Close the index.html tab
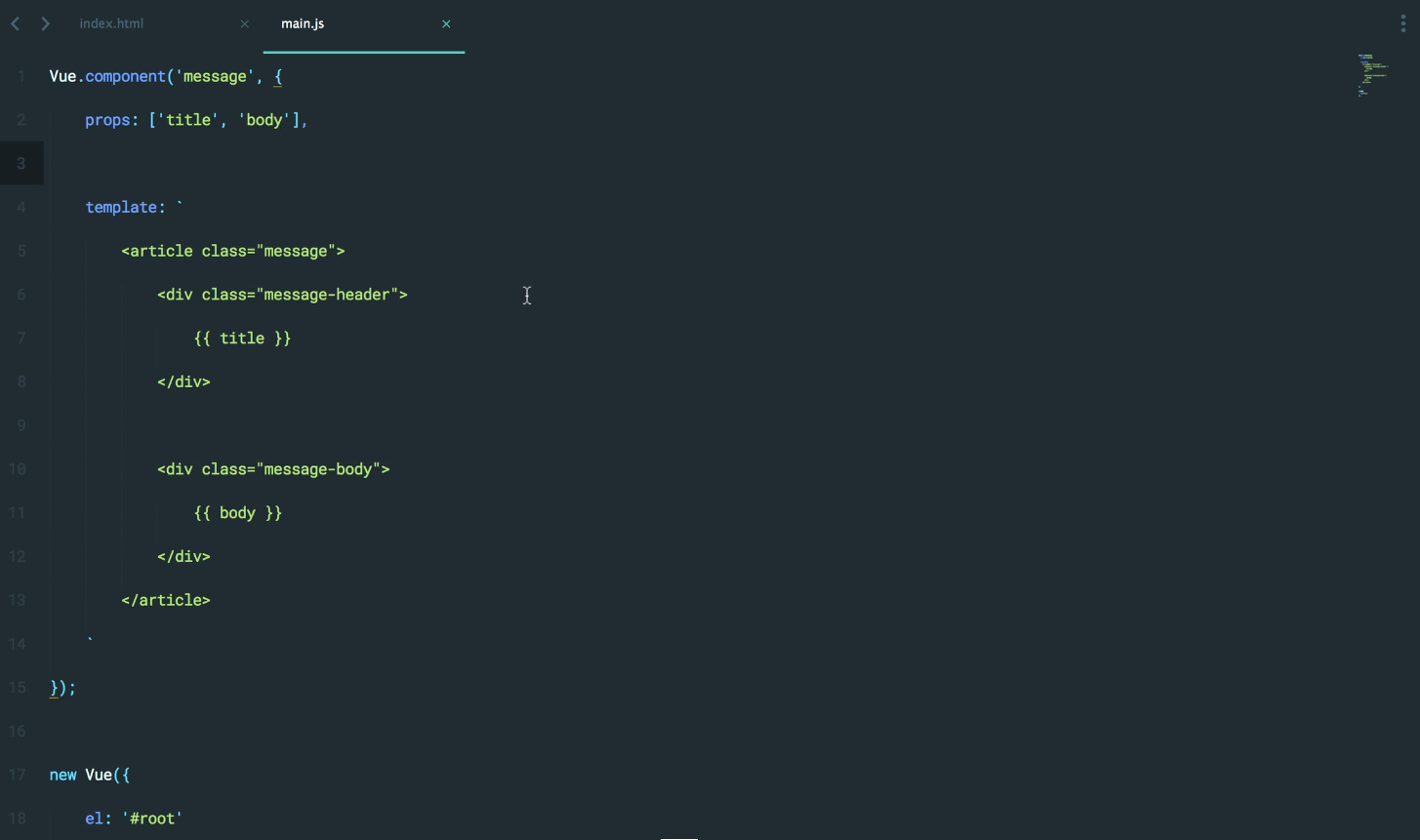 244,23
